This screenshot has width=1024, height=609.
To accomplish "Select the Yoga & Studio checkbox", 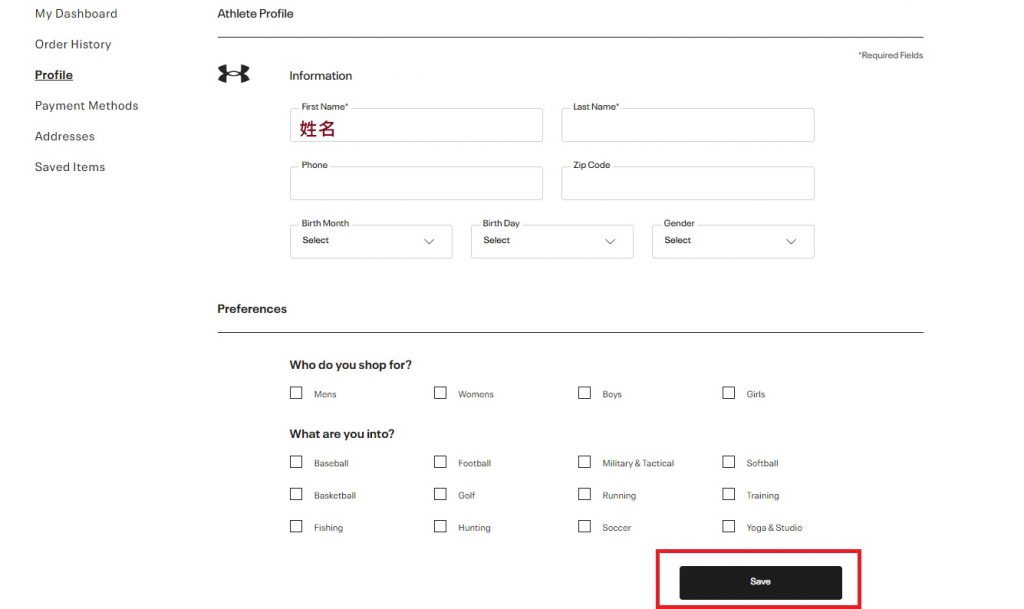I will click(x=728, y=526).
